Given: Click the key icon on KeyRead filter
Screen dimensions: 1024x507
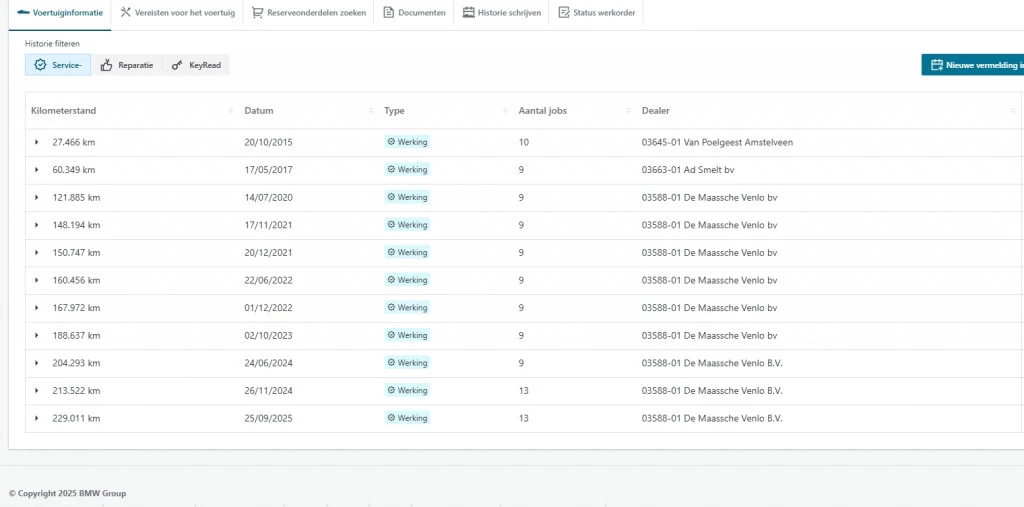Looking at the screenshot, I should pos(177,65).
